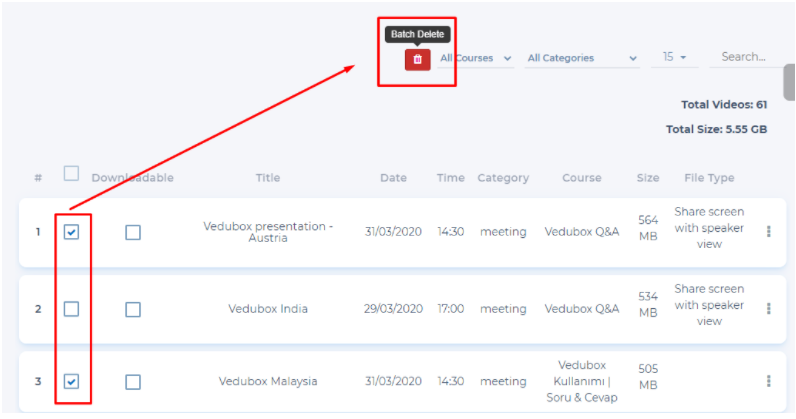Expand the All Categories dropdown

pyautogui.click(x=582, y=59)
